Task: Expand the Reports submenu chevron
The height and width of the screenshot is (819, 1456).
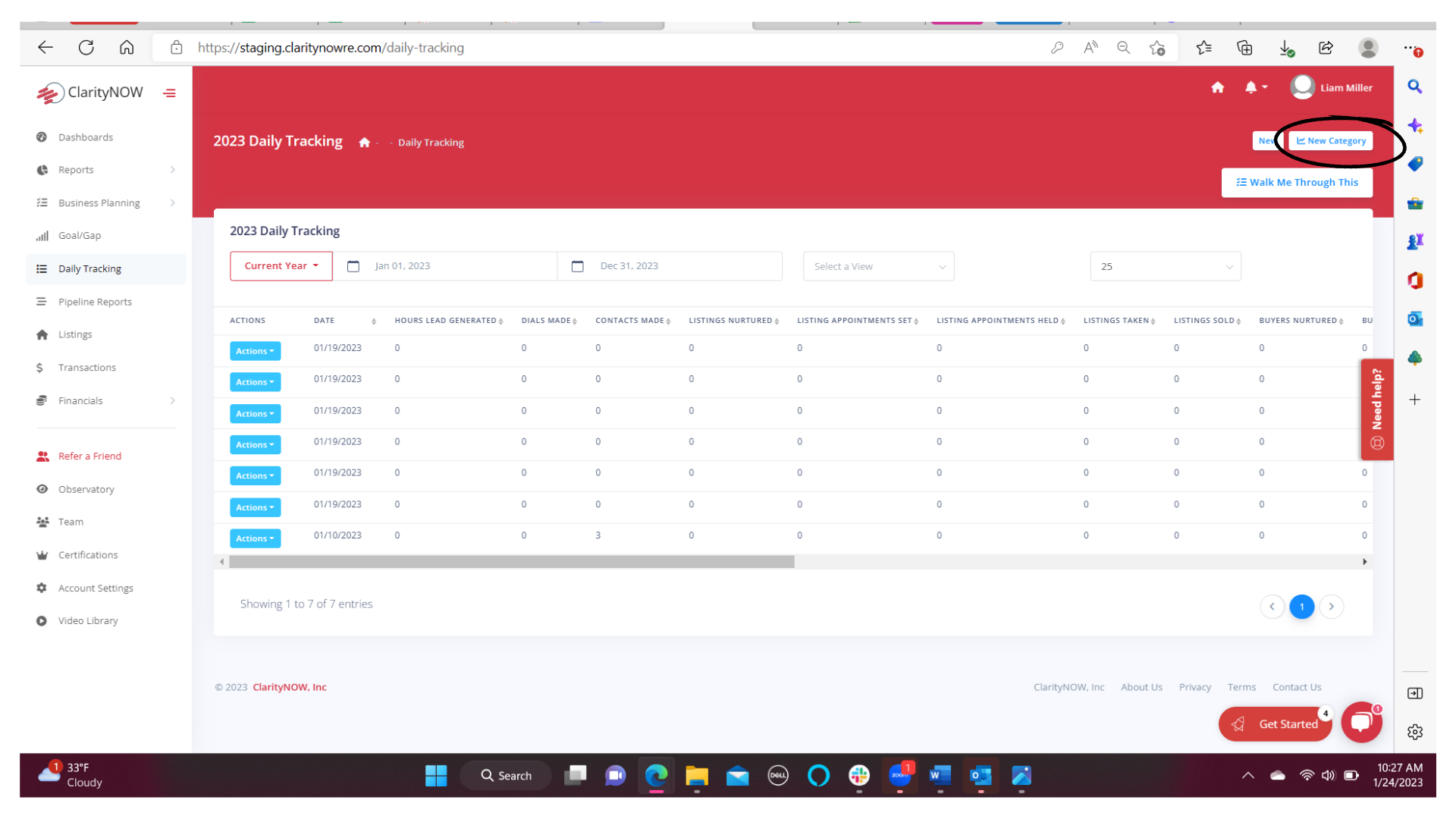Action: pos(172,170)
